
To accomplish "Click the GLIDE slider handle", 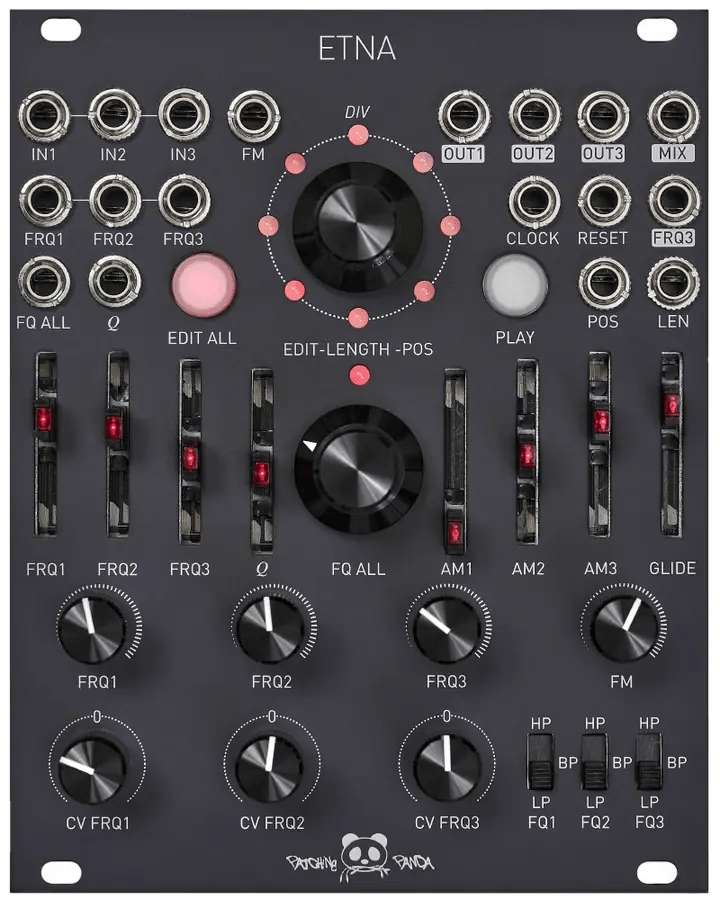I will point(671,406).
